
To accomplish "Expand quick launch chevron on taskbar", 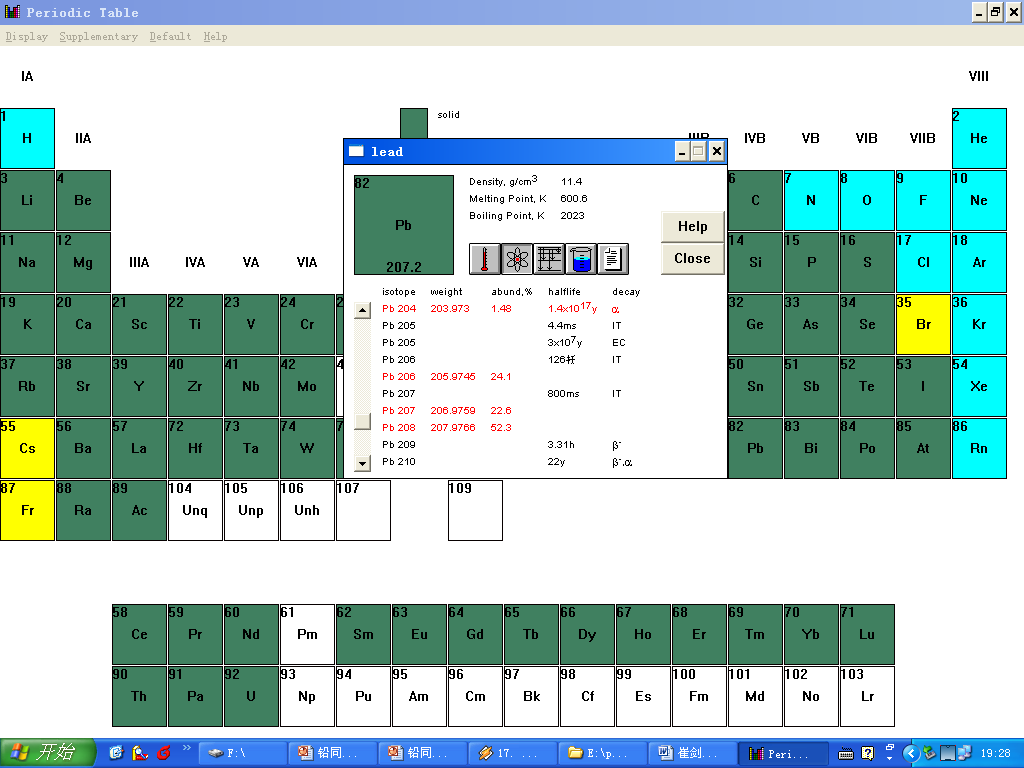I will (186, 748).
